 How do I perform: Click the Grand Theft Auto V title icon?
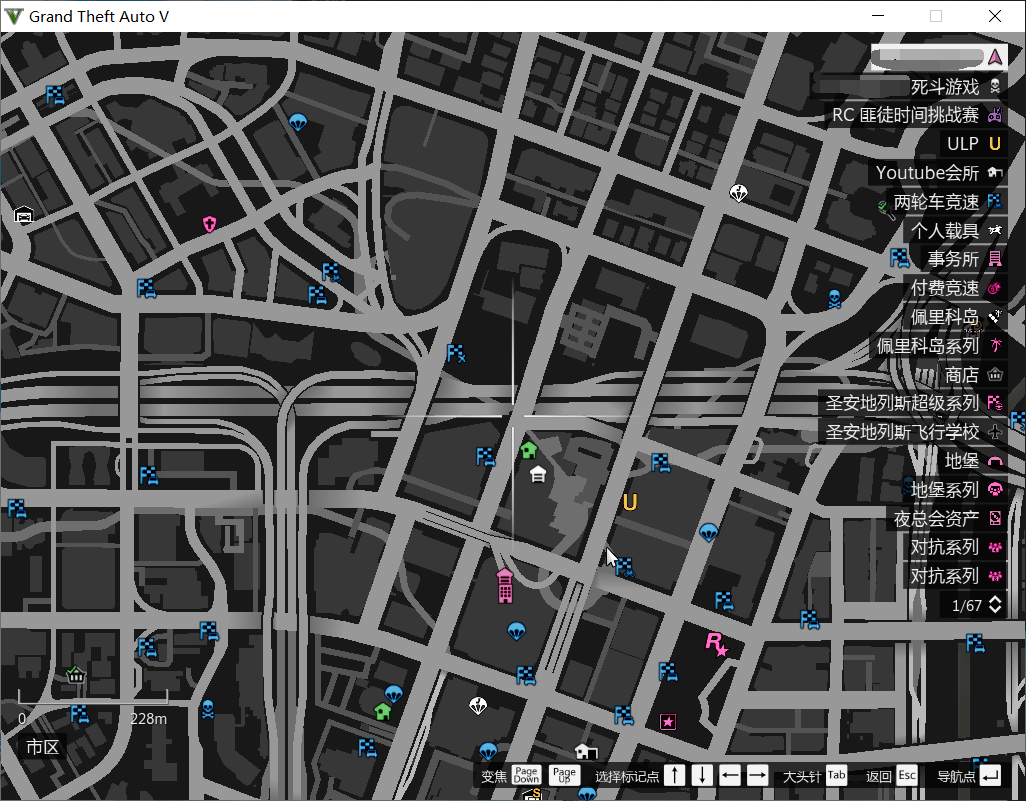pos(13,16)
